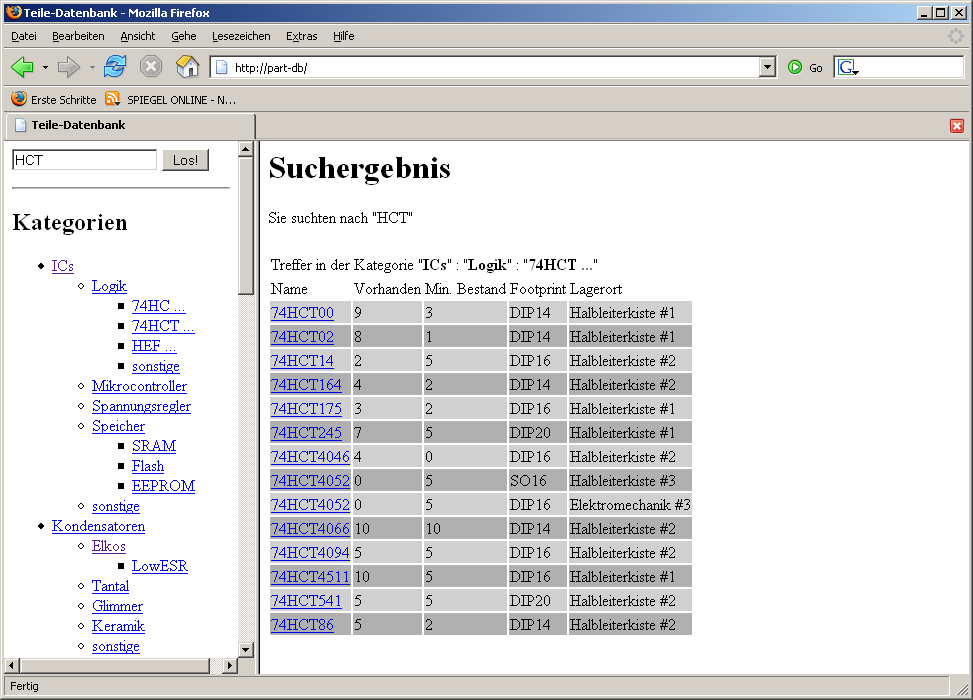Open the Mikrocontroller category link
Image resolution: width=973 pixels, height=700 pixels.
[x=139, y=386]
